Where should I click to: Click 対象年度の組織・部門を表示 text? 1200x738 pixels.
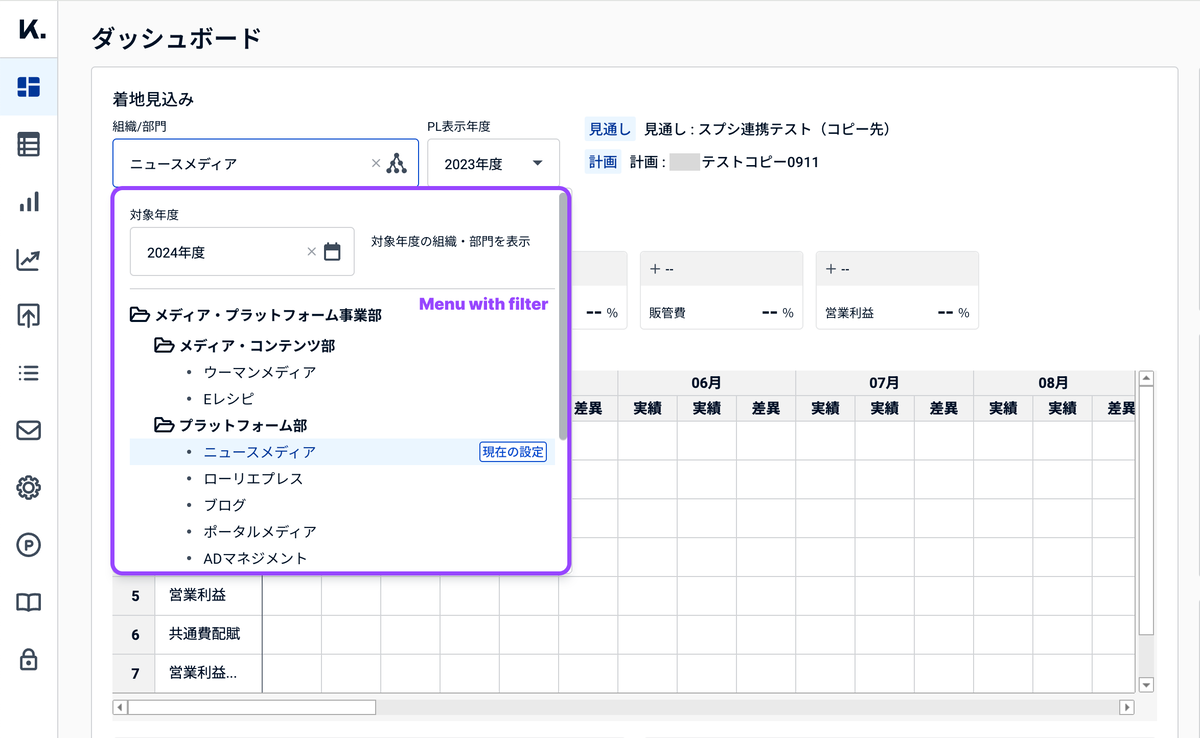coord(450,241)
